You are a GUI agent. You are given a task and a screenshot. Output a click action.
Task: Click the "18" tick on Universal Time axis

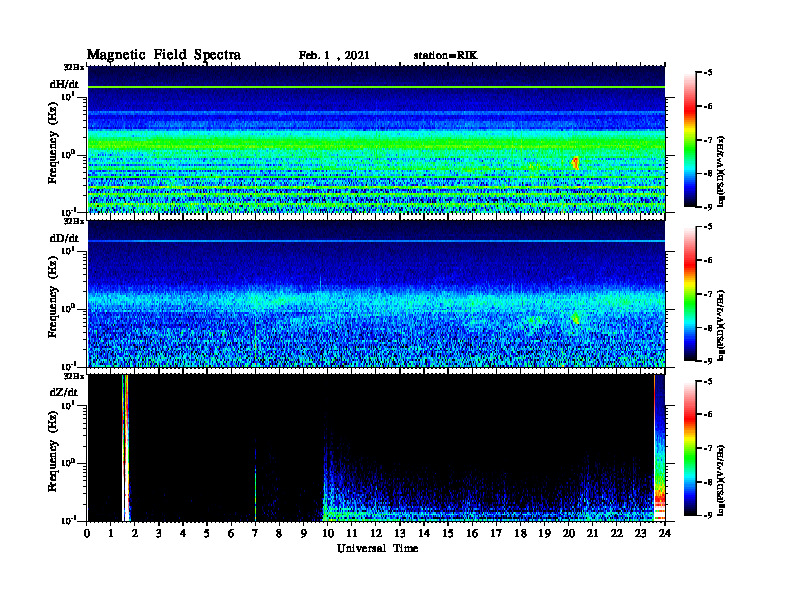coord(520,533)
